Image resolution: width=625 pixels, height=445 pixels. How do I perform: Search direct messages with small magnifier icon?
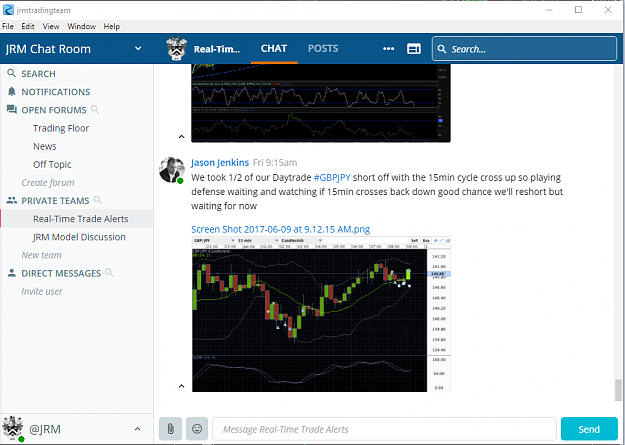click(109, 272)
